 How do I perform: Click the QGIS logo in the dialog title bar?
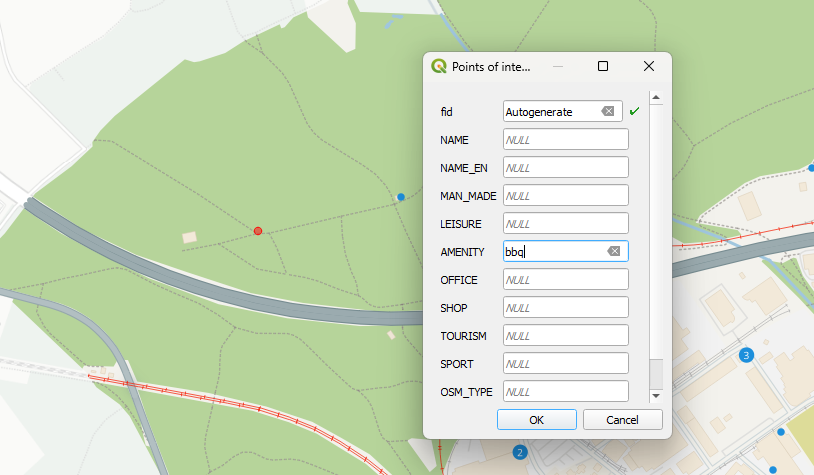click(x=438, y=67)
